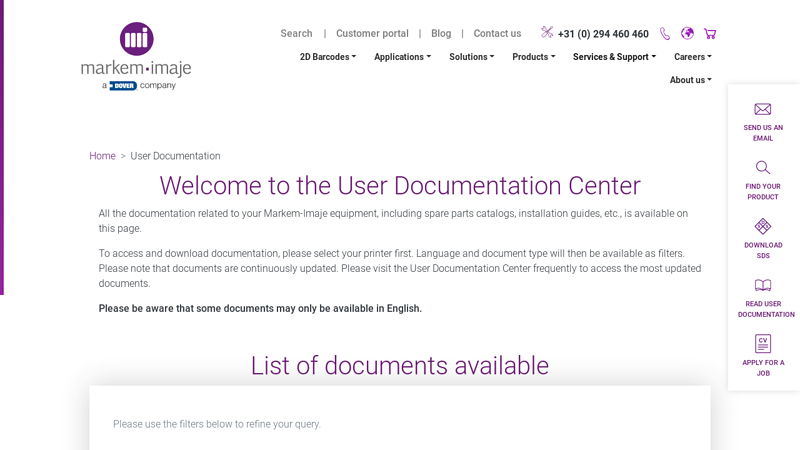
Task: Open the globe language selector icon
Action: click(x=687, y=33)
